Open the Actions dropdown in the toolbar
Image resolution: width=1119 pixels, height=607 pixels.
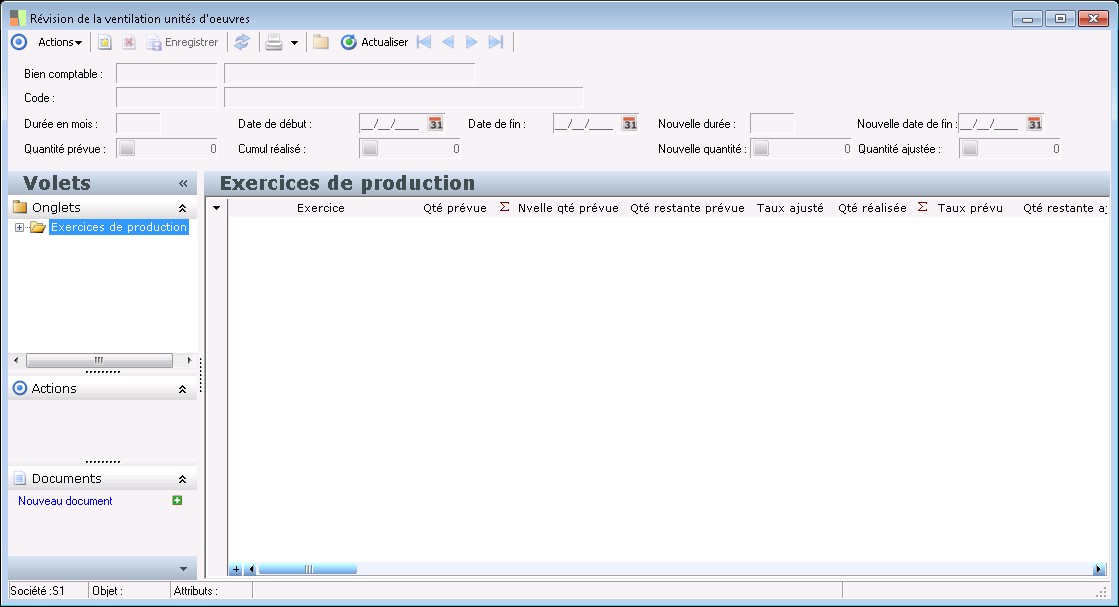(x=60, y=42)
